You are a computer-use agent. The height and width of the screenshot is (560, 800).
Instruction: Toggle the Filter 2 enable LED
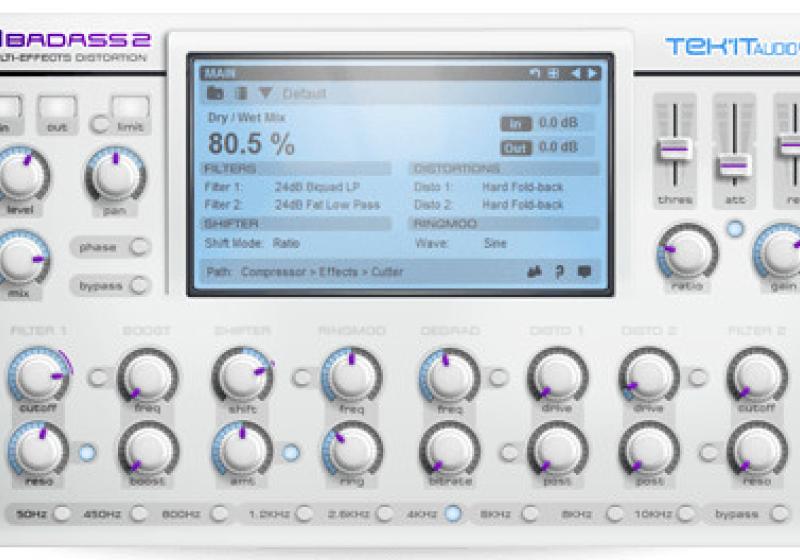[708, 452]
